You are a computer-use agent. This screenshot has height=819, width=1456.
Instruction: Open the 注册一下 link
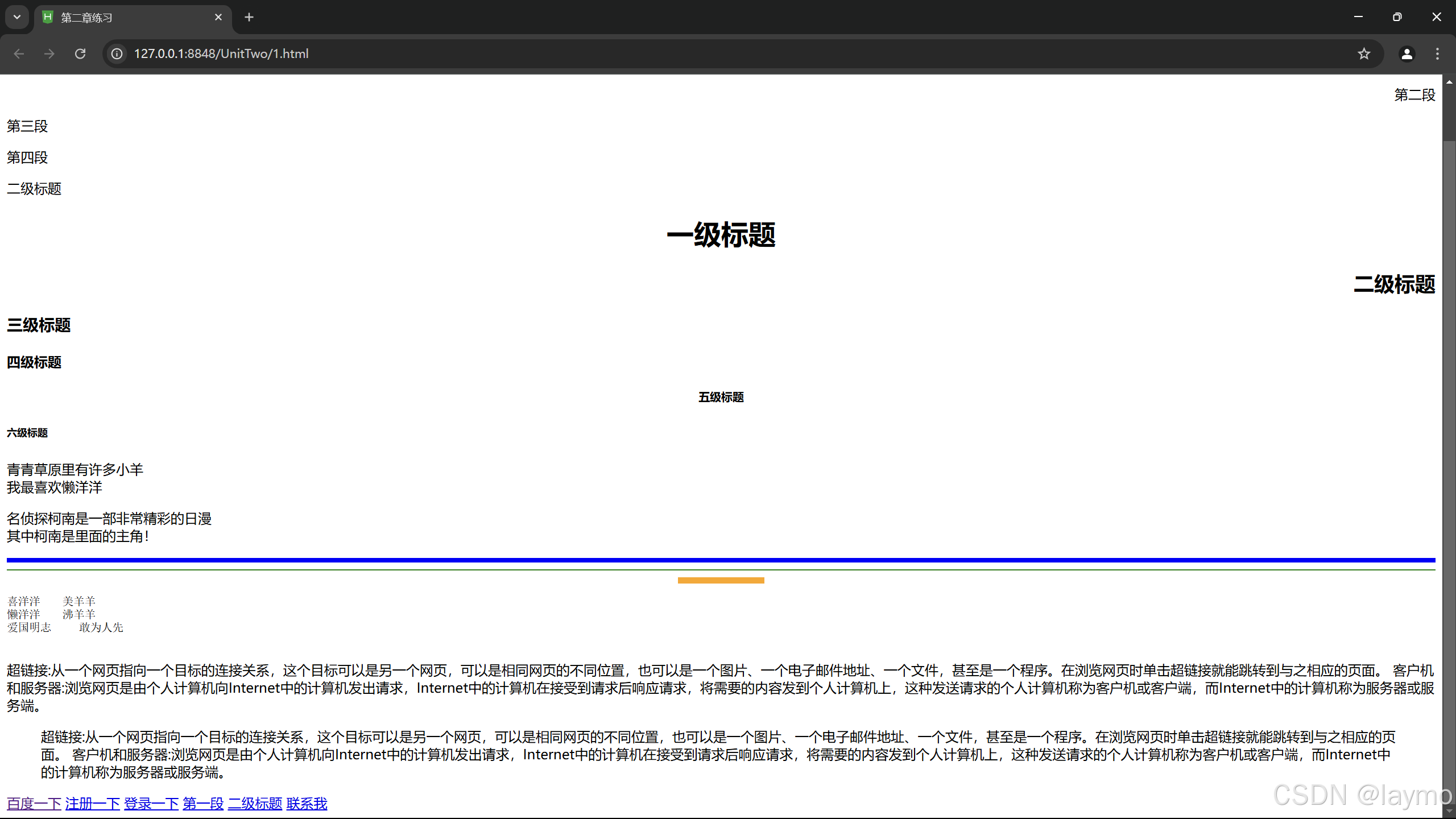pos(92,804)
